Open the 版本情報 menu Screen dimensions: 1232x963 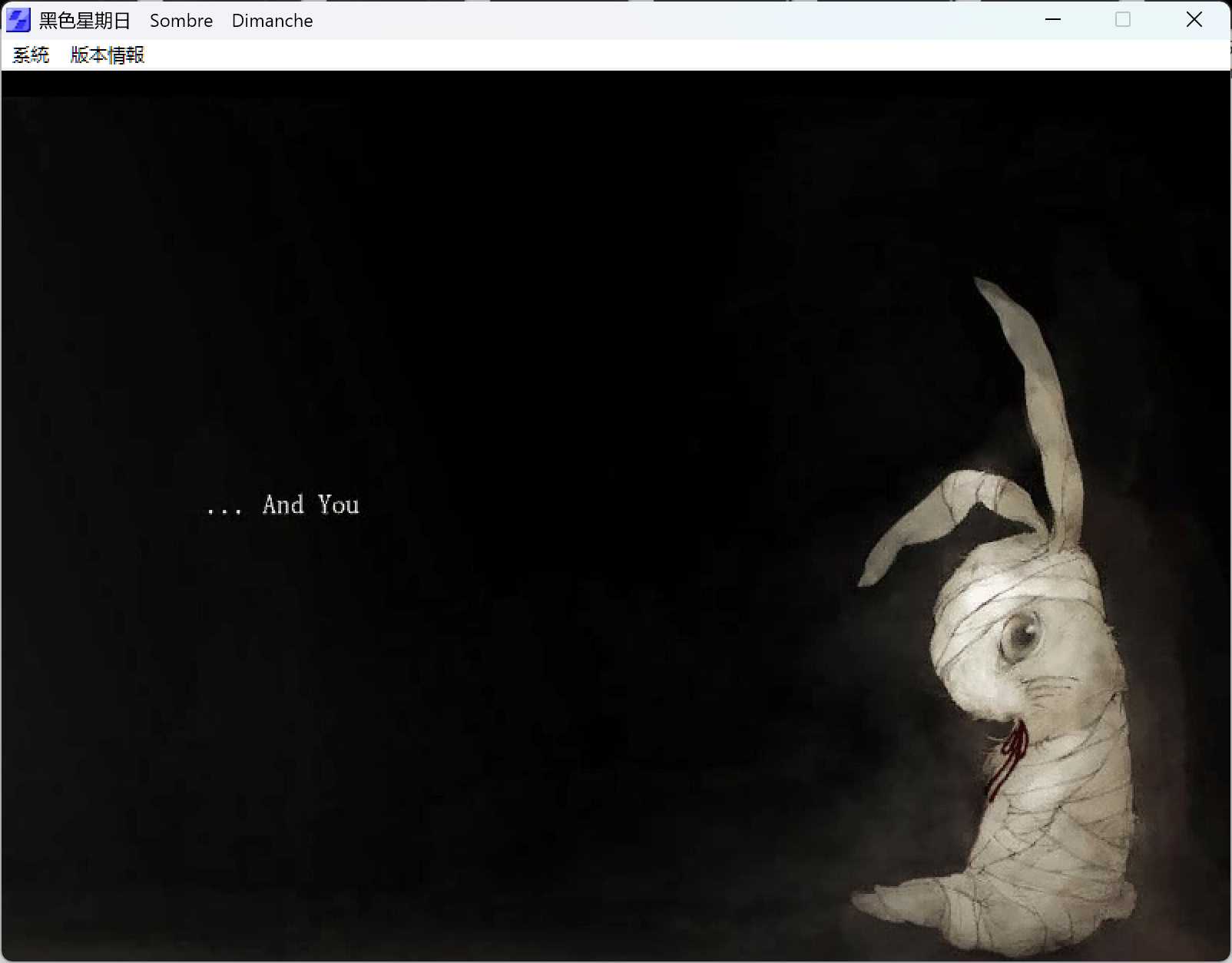click(108, 55)
